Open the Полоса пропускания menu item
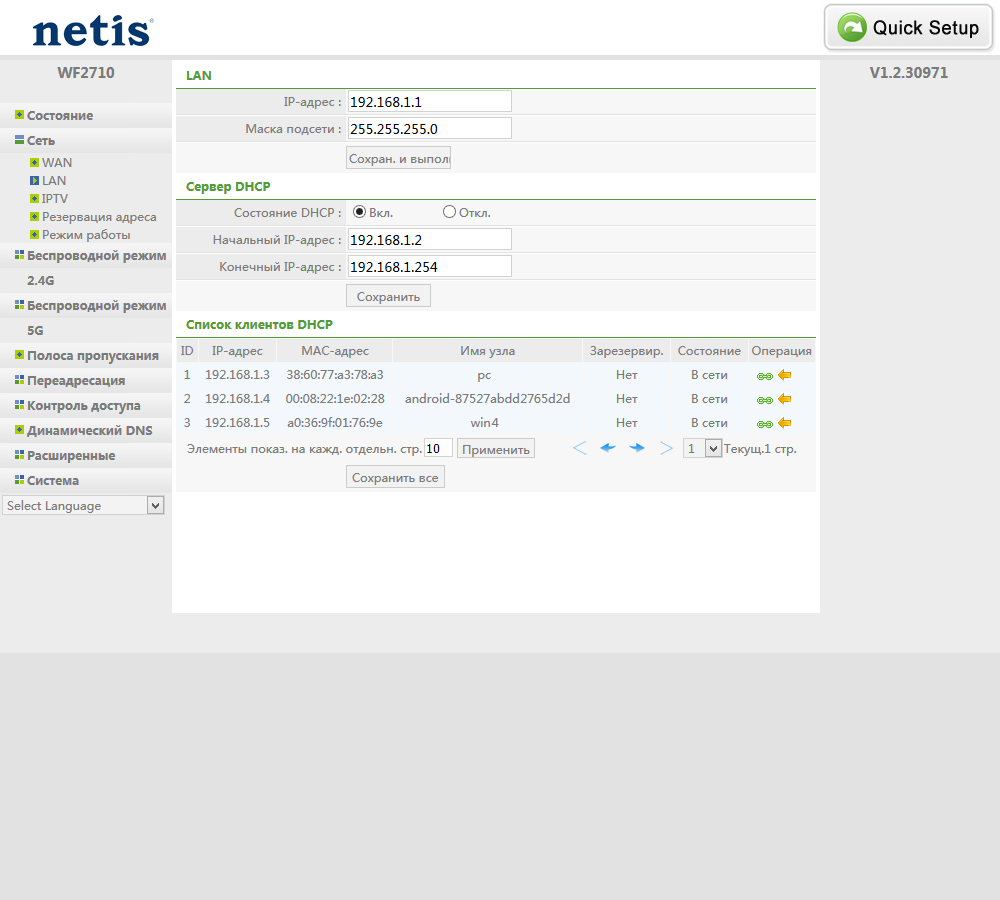This screenshot has width=1000, height=900. (92, 356)
